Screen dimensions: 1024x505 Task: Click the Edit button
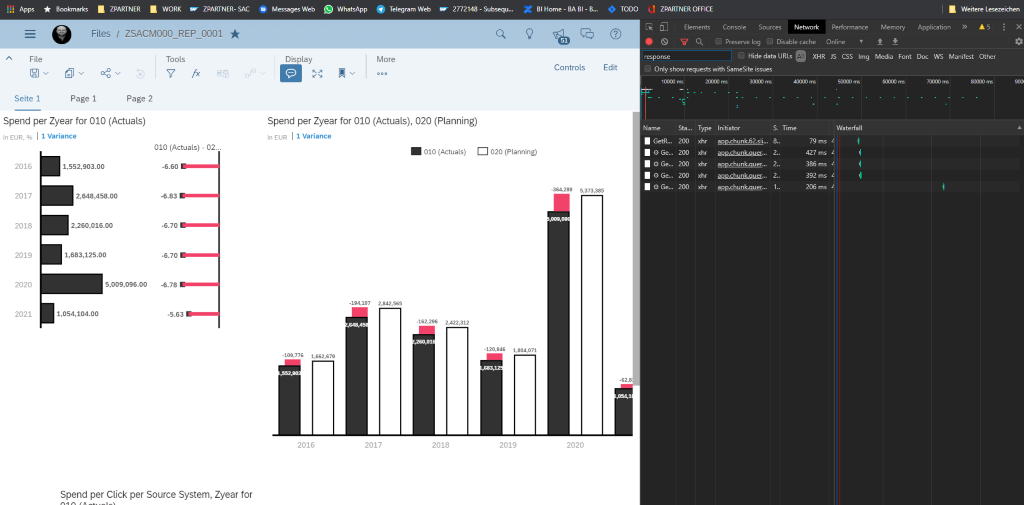610,67
